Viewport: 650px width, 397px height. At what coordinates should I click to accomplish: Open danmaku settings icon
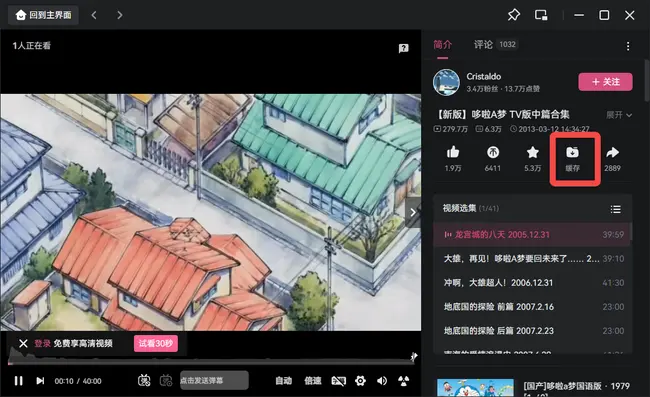pyautogui.click(x=166, y=380)
